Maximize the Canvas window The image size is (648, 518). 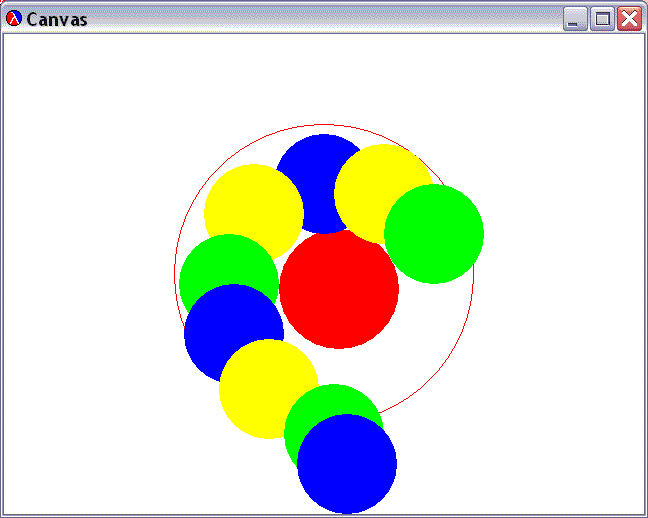(602, 19)
